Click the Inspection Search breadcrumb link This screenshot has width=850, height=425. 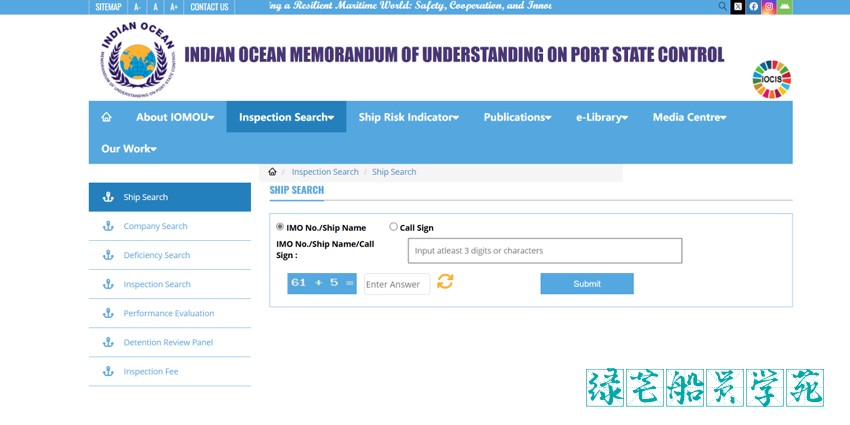click(x=325, y=172)
